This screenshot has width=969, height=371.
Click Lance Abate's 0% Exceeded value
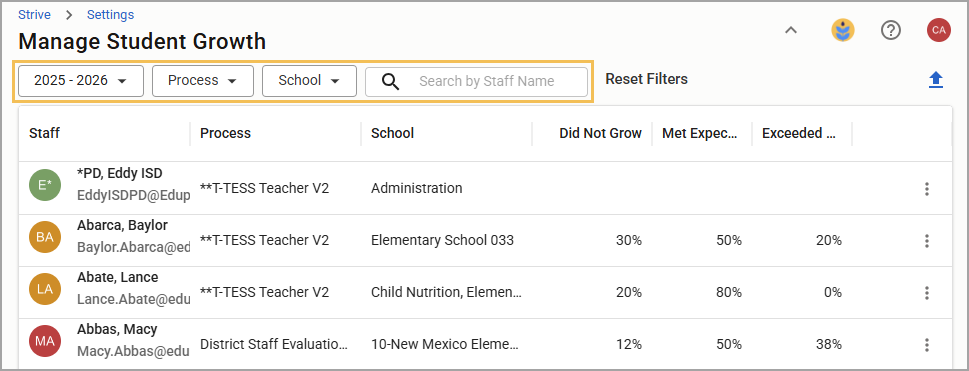pos(832,292)
